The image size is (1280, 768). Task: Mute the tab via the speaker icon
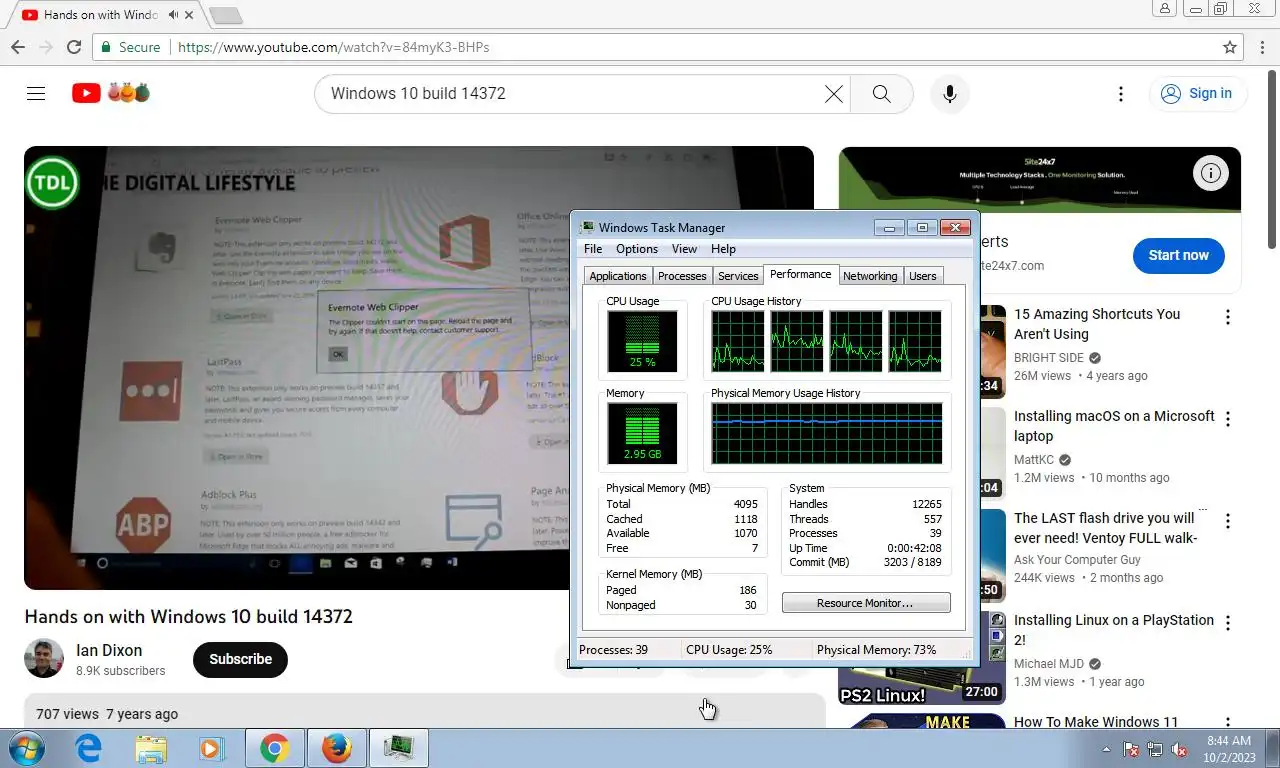pyautogui.click(x=174, y=15)
